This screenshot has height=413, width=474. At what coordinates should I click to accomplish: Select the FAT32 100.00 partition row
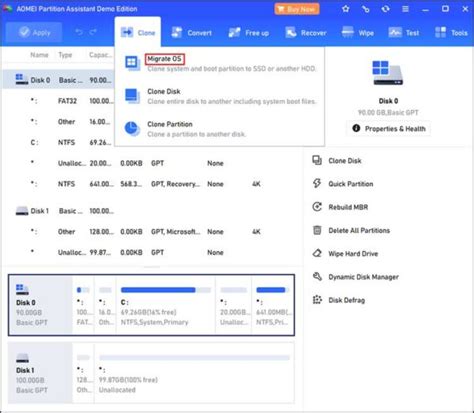point(59,101)
